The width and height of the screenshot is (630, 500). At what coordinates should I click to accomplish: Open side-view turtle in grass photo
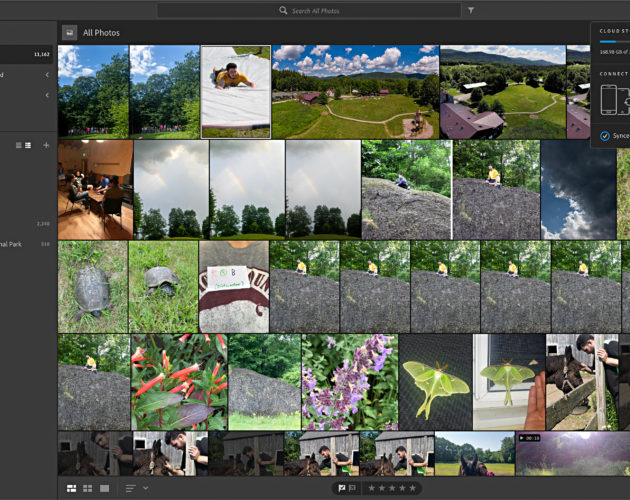click(164, 287)
